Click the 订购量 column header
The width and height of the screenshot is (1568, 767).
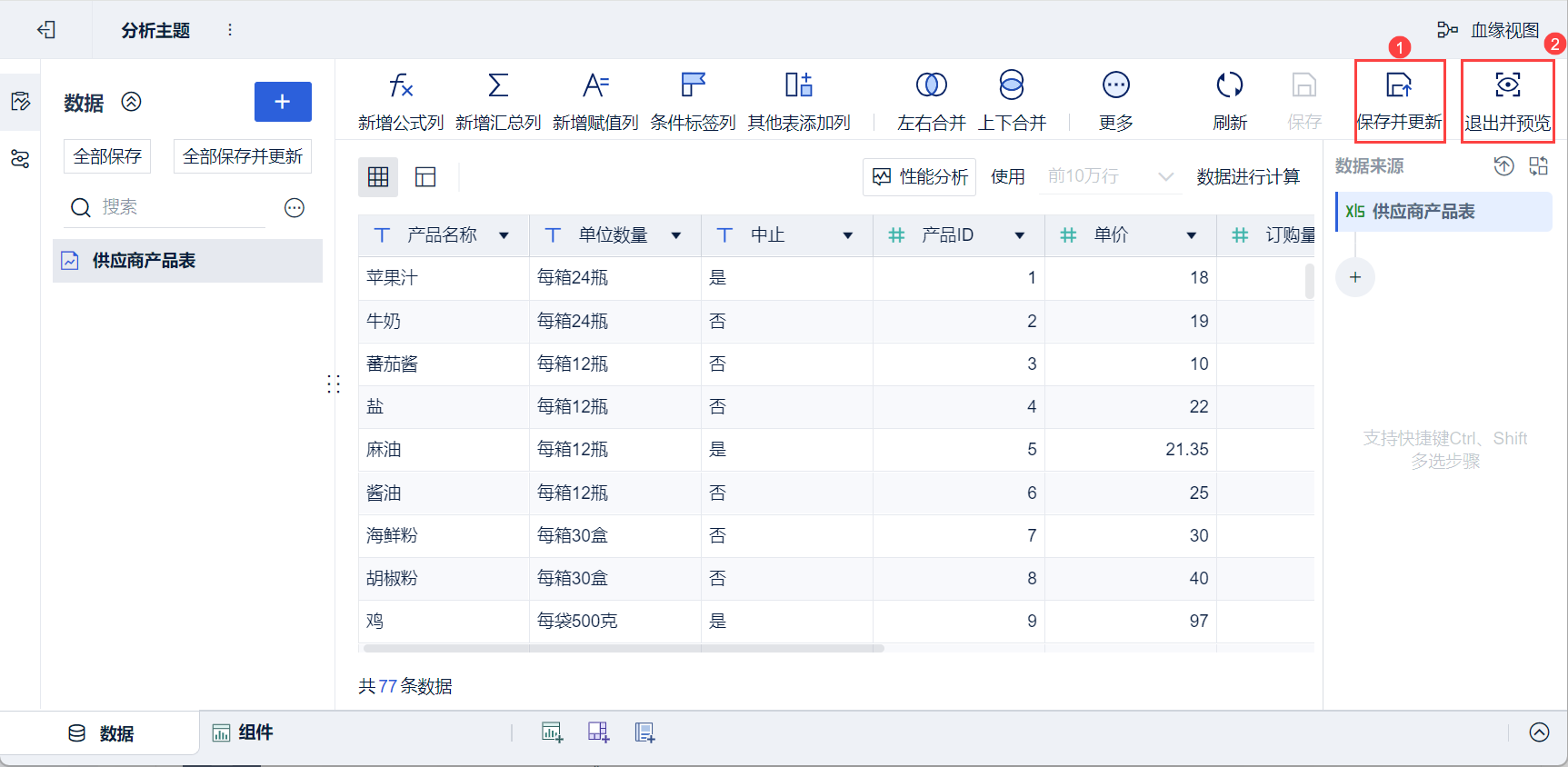point(1266,236)
